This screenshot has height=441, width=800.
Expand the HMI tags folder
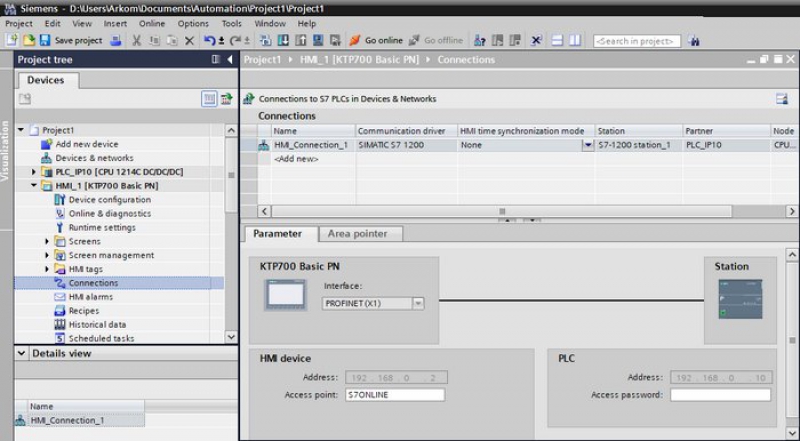(x=47, y=269)
